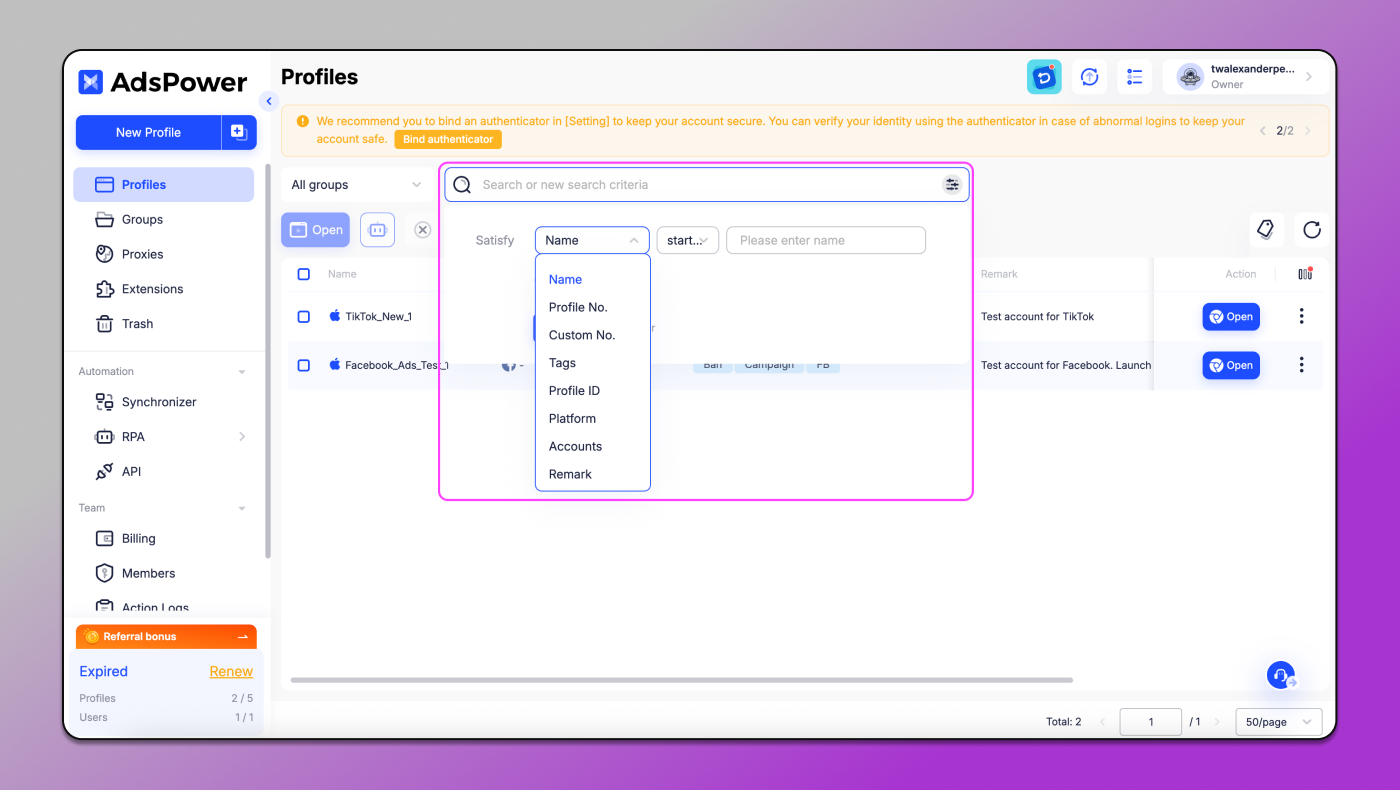Click the Renew link
This screenshot has width=1400, height=790.
(x=231, y=671)
